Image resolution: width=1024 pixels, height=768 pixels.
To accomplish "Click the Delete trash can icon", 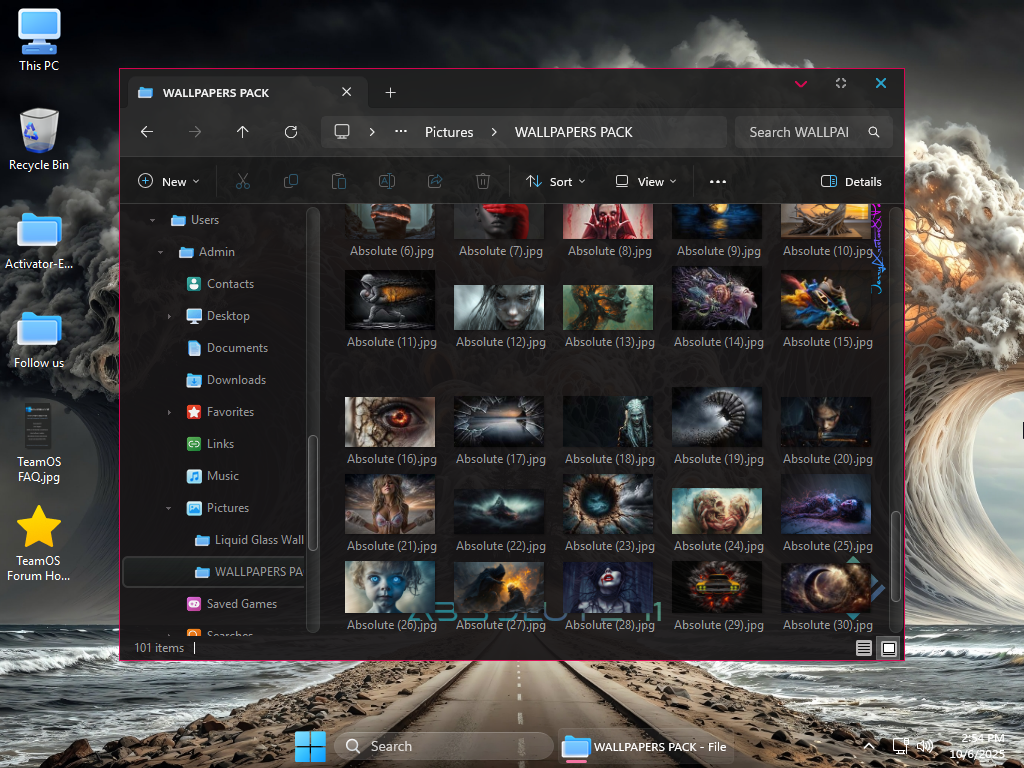I will [x=483, y=181].
